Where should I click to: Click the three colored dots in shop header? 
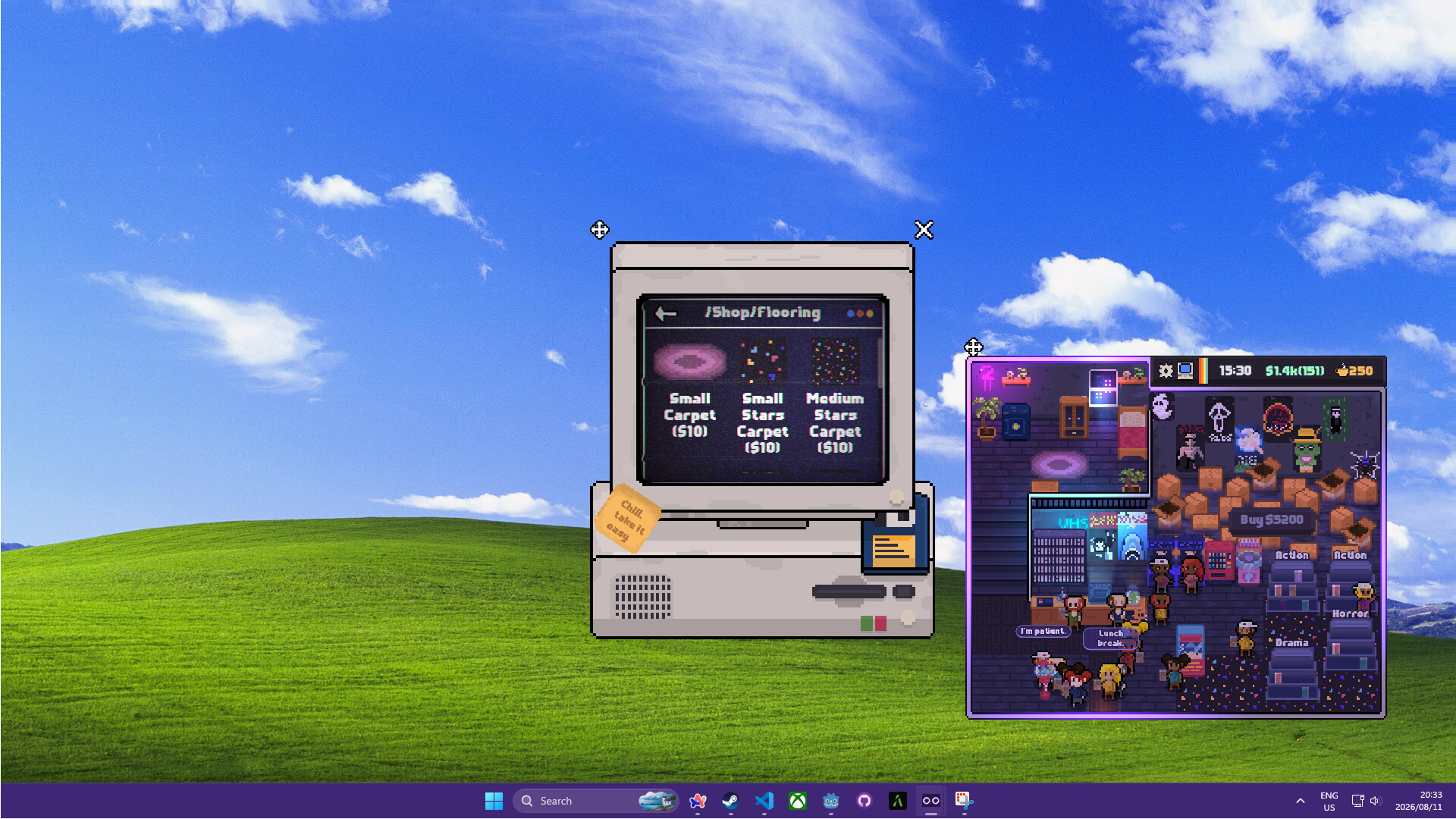tap(860, 313)
